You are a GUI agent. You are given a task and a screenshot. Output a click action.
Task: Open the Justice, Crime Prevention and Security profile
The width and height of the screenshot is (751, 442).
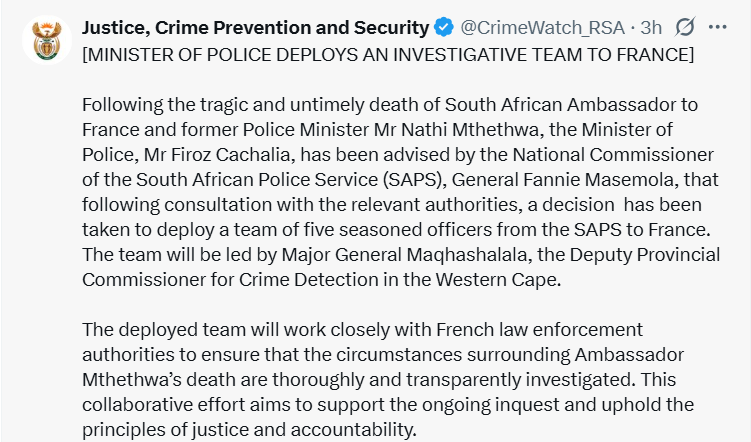(x=256, y=27)
